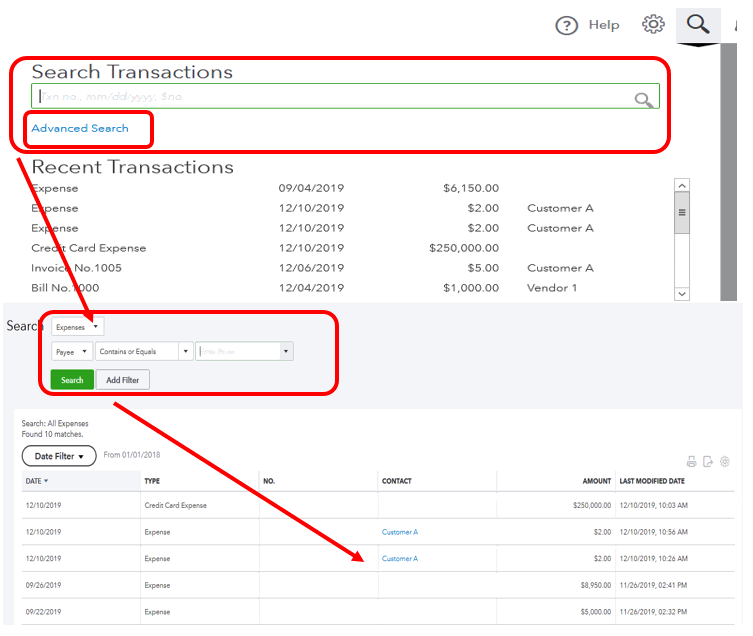Click the $8,950.00 expense result row
This screenshot has height=636, width=753.
pyautogui.click(x=378, y=585)
